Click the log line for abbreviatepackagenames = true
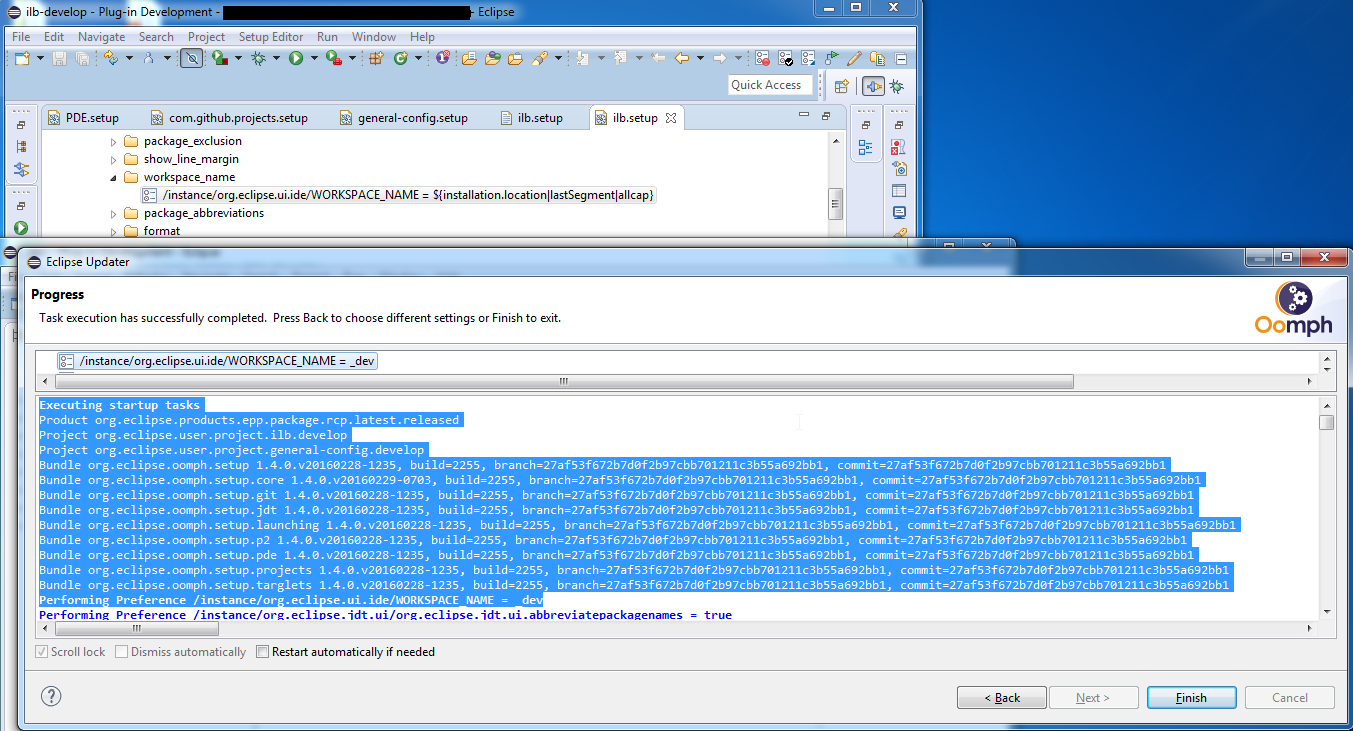 (x=385, y=615)
